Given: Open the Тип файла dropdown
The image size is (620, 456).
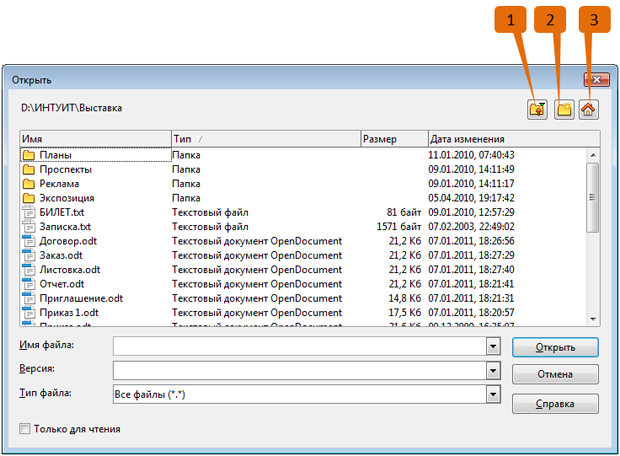Looking at the screenshot, I should tap(492, 395).
